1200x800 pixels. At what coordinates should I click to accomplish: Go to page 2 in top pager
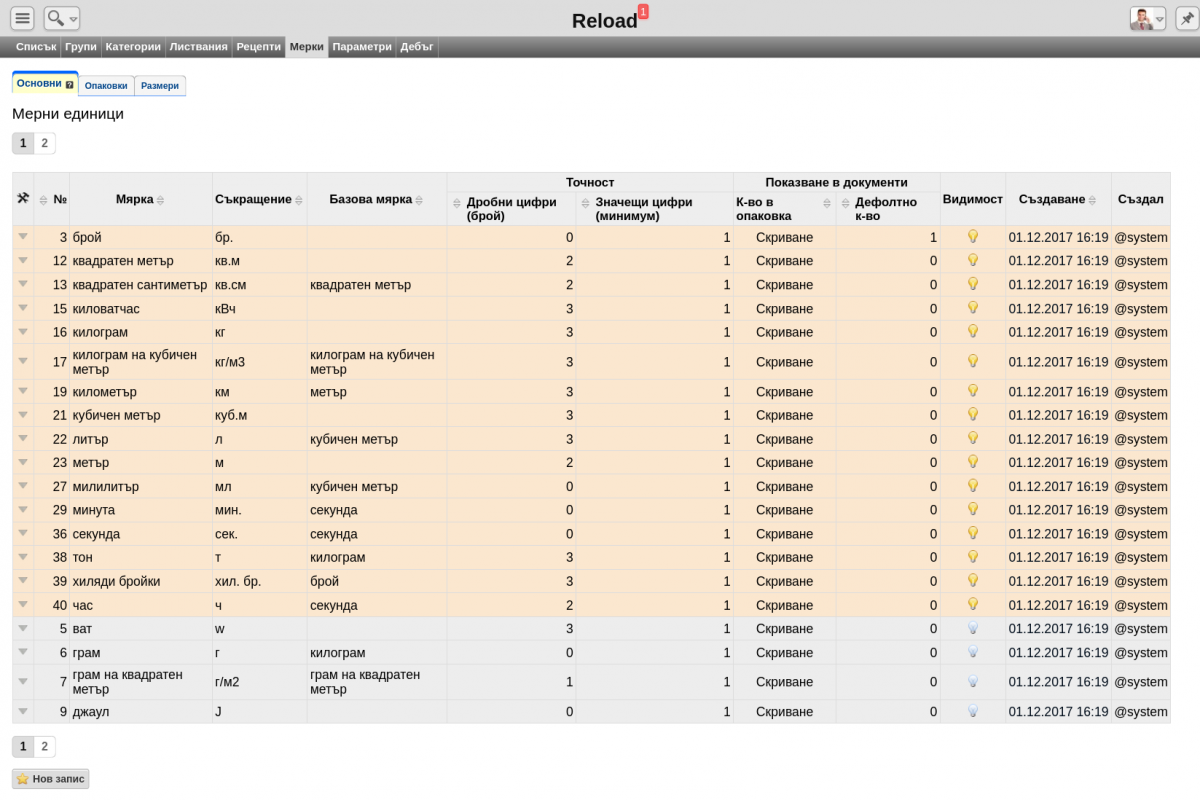click(x=44, y=143)
